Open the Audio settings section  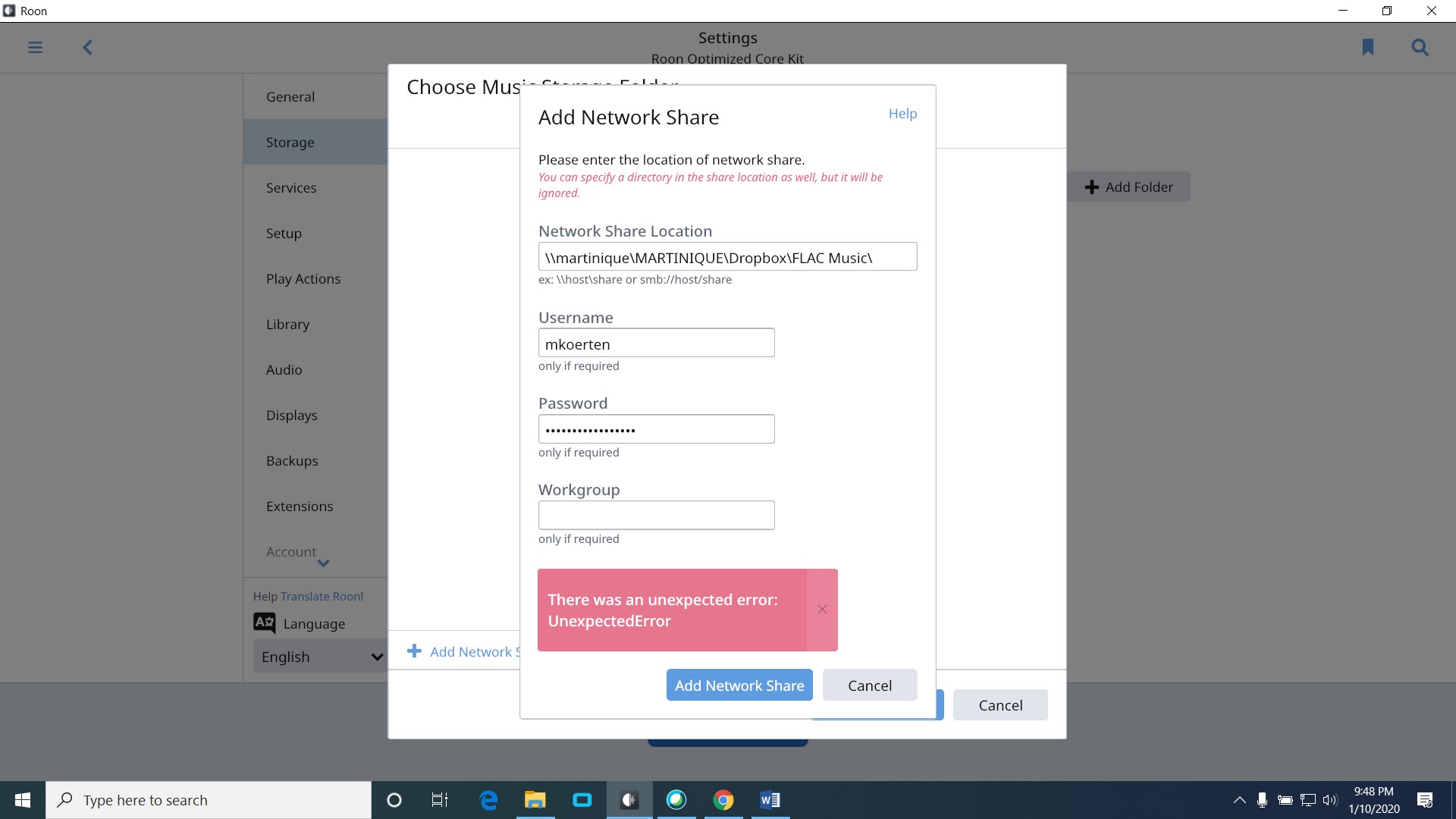coord(284,370)
